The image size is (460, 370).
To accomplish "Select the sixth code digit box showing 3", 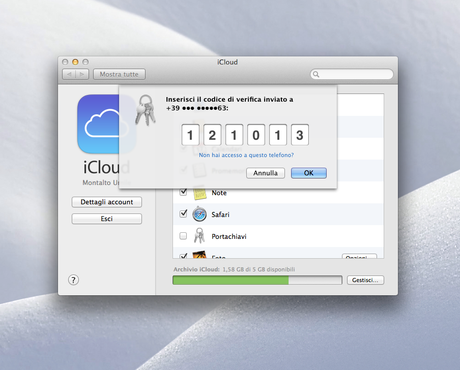I will click(300, 135).
